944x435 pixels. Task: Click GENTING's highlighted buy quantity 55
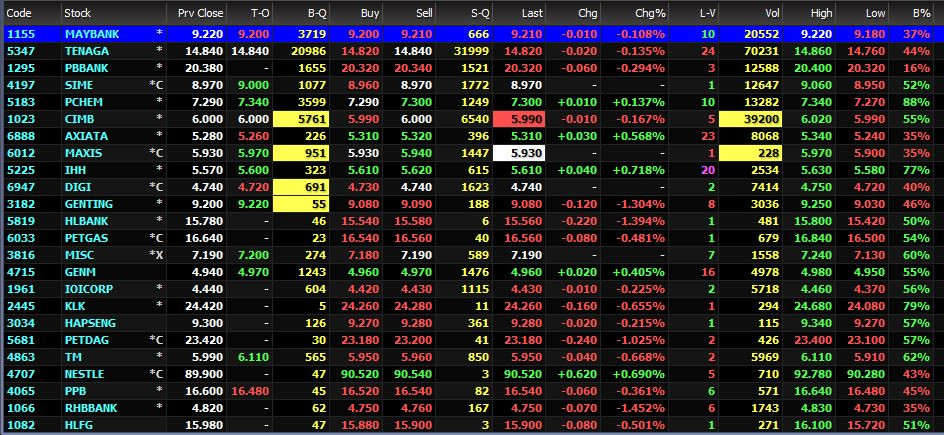tap(301, 204)
